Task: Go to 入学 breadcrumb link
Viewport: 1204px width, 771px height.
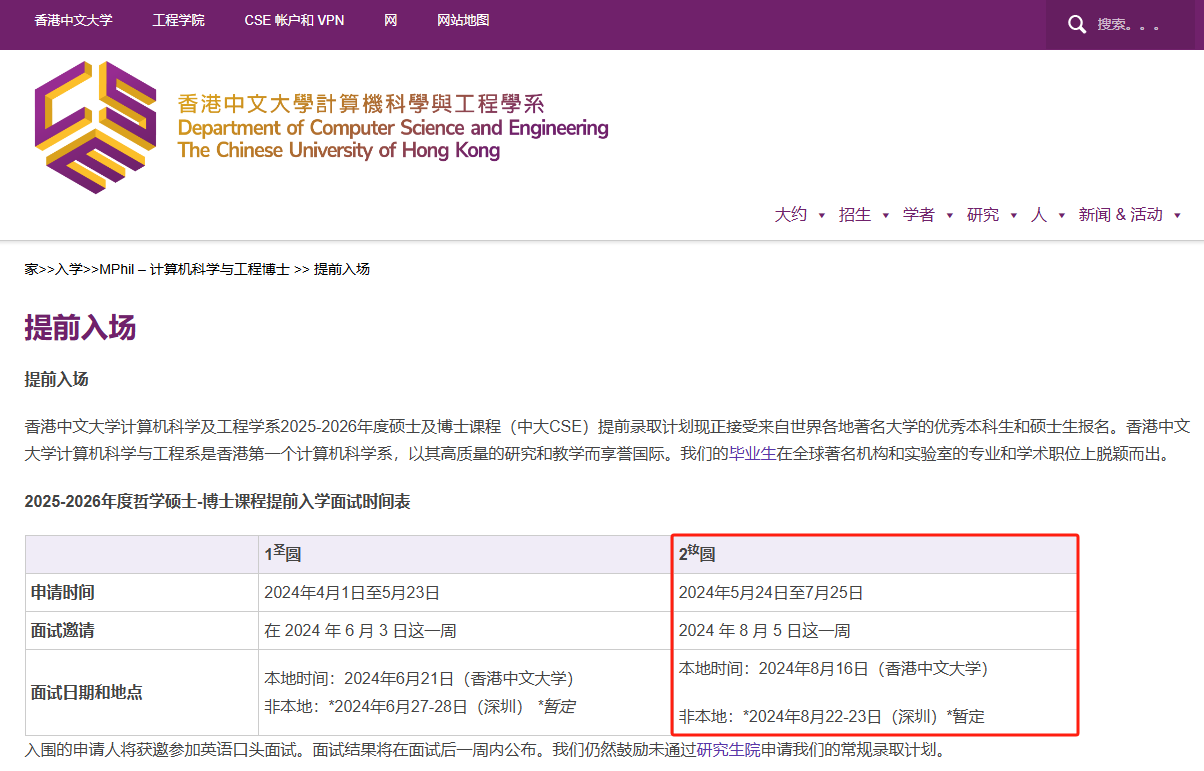Action: coord(68,269)
